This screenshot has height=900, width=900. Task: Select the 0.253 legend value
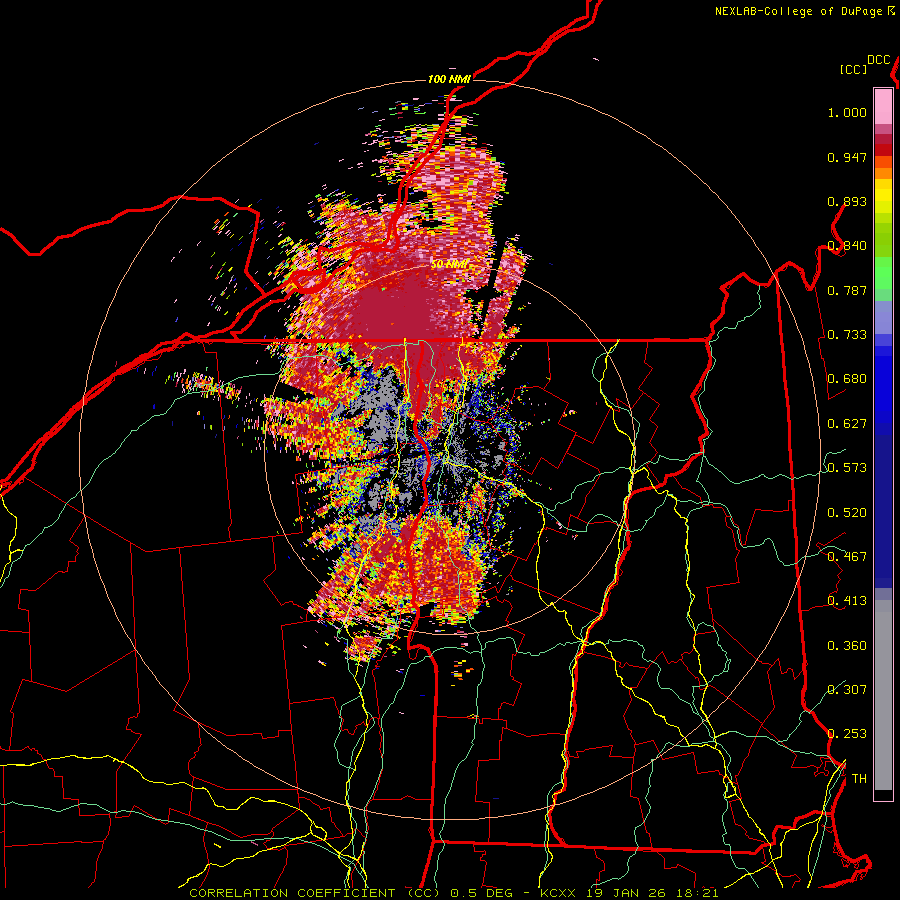[x=847, y=734]
